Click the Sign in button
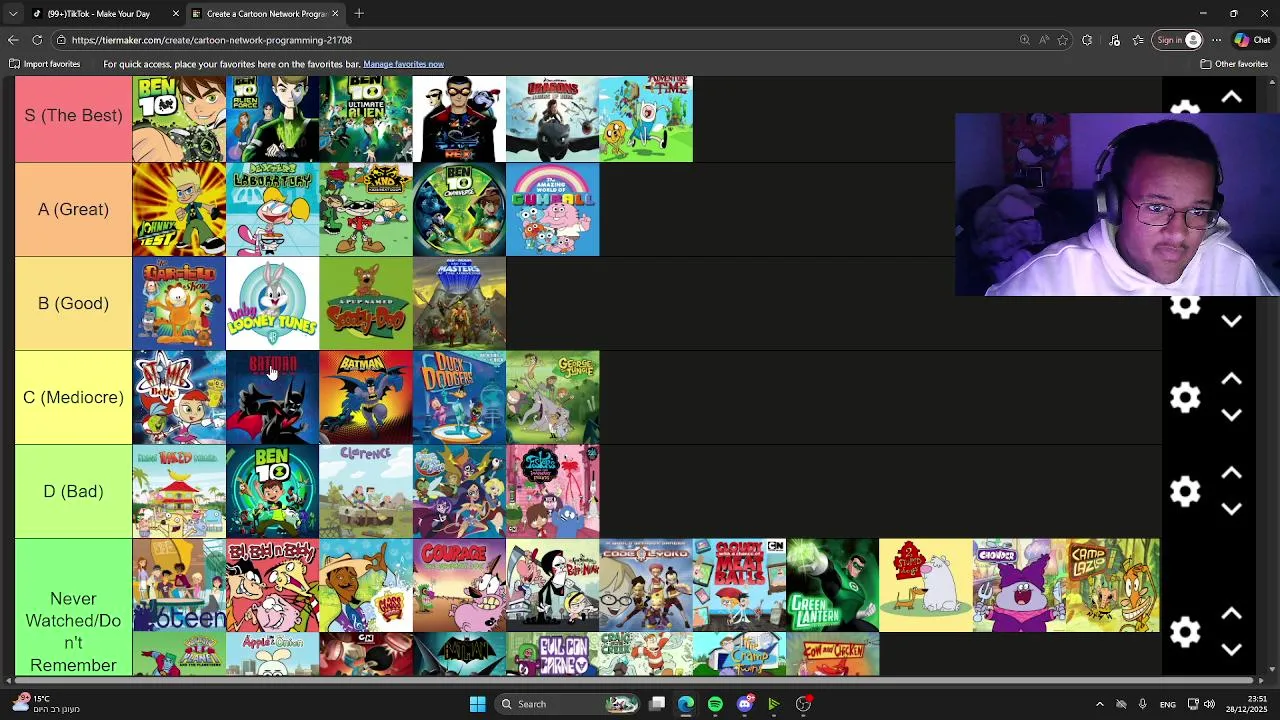1280x720 pixels. pyautogui.click(x=1179, y=40)
